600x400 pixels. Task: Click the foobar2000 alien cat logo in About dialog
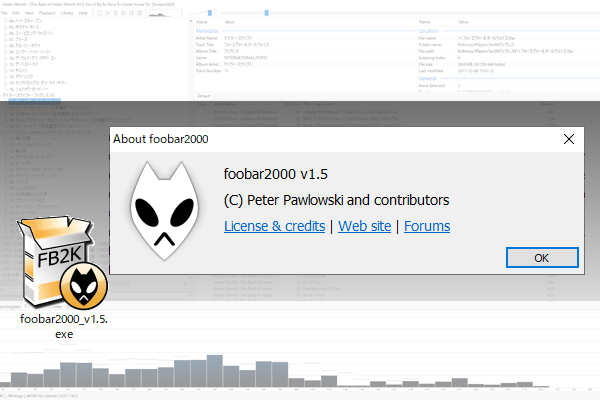pyautogui.click(x=165, y=211)
